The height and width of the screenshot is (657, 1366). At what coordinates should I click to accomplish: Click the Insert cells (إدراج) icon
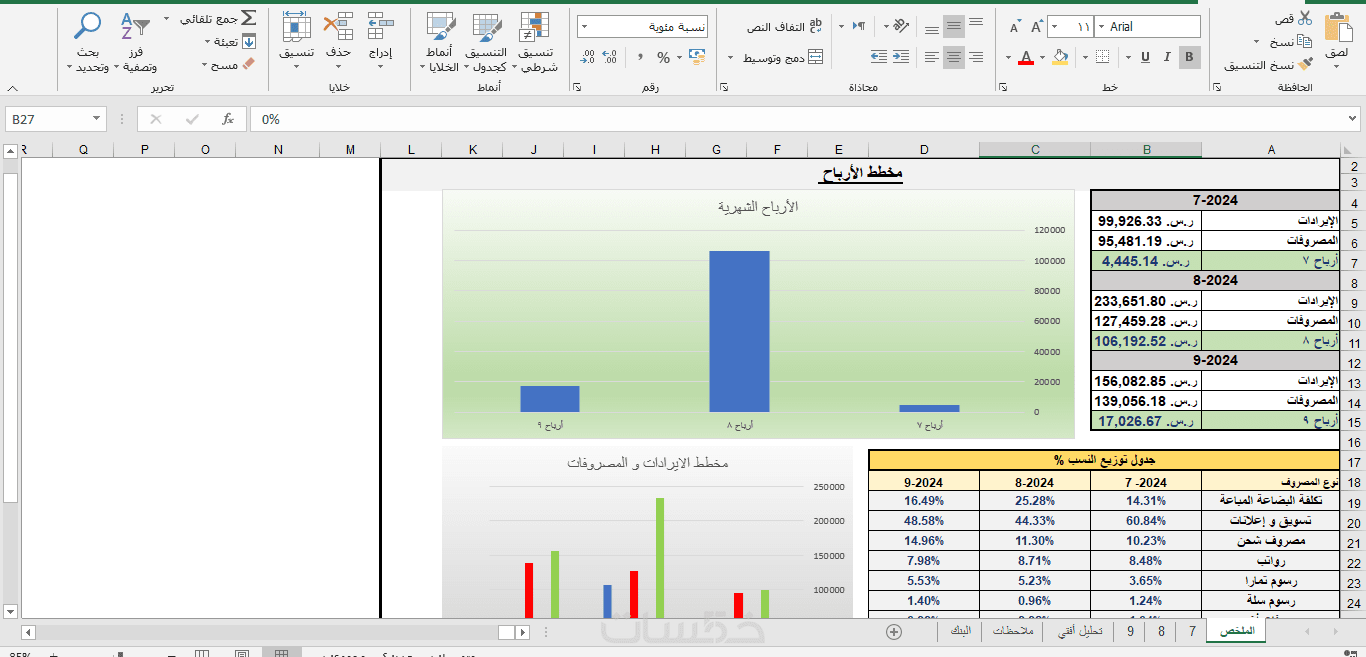coord(380,26)
